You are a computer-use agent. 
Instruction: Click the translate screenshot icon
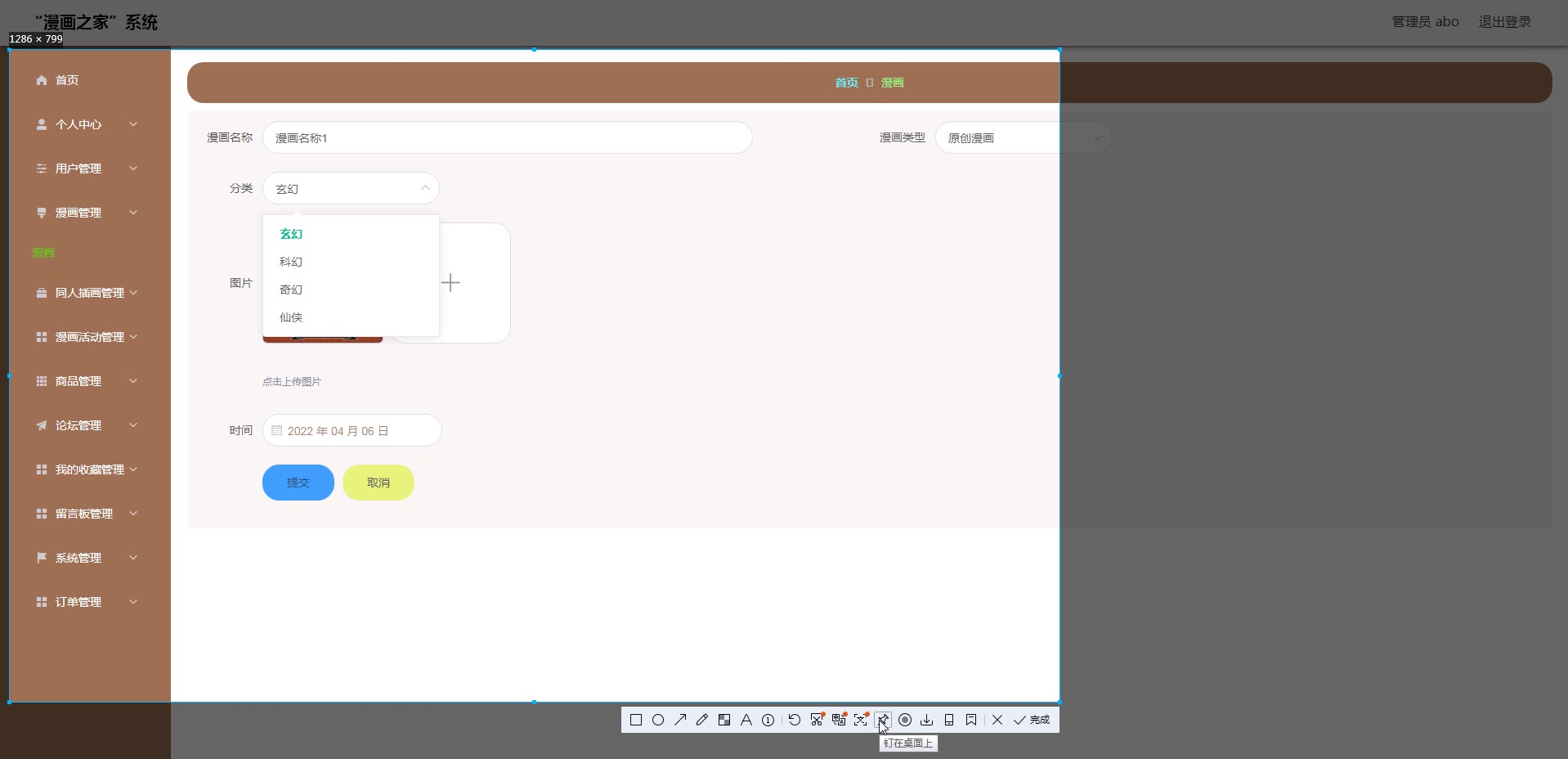838,720
